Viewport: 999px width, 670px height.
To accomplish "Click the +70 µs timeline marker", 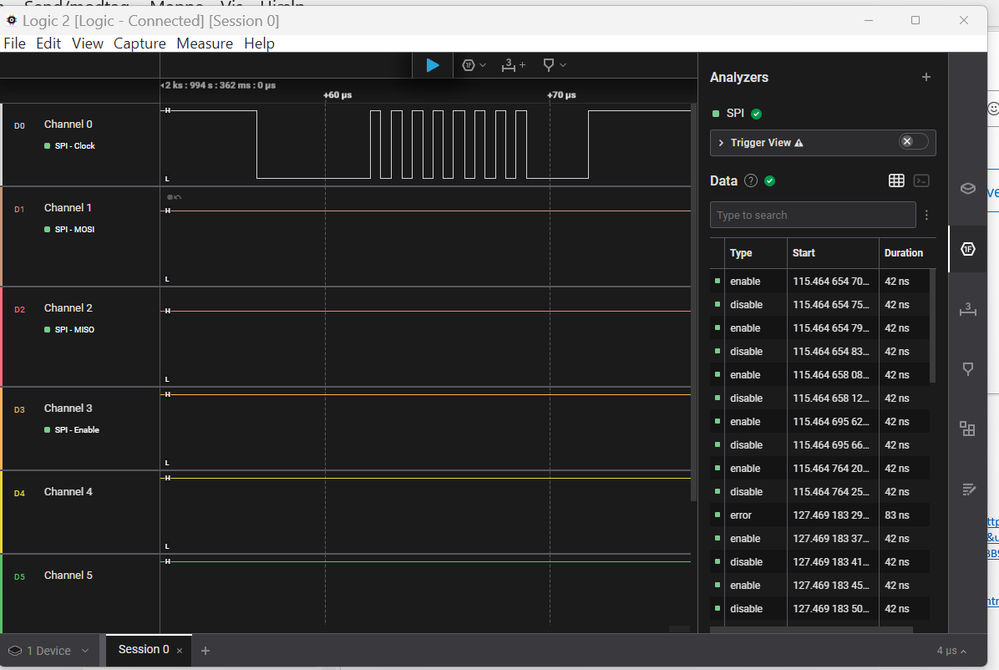I will (x=561, y=95).
